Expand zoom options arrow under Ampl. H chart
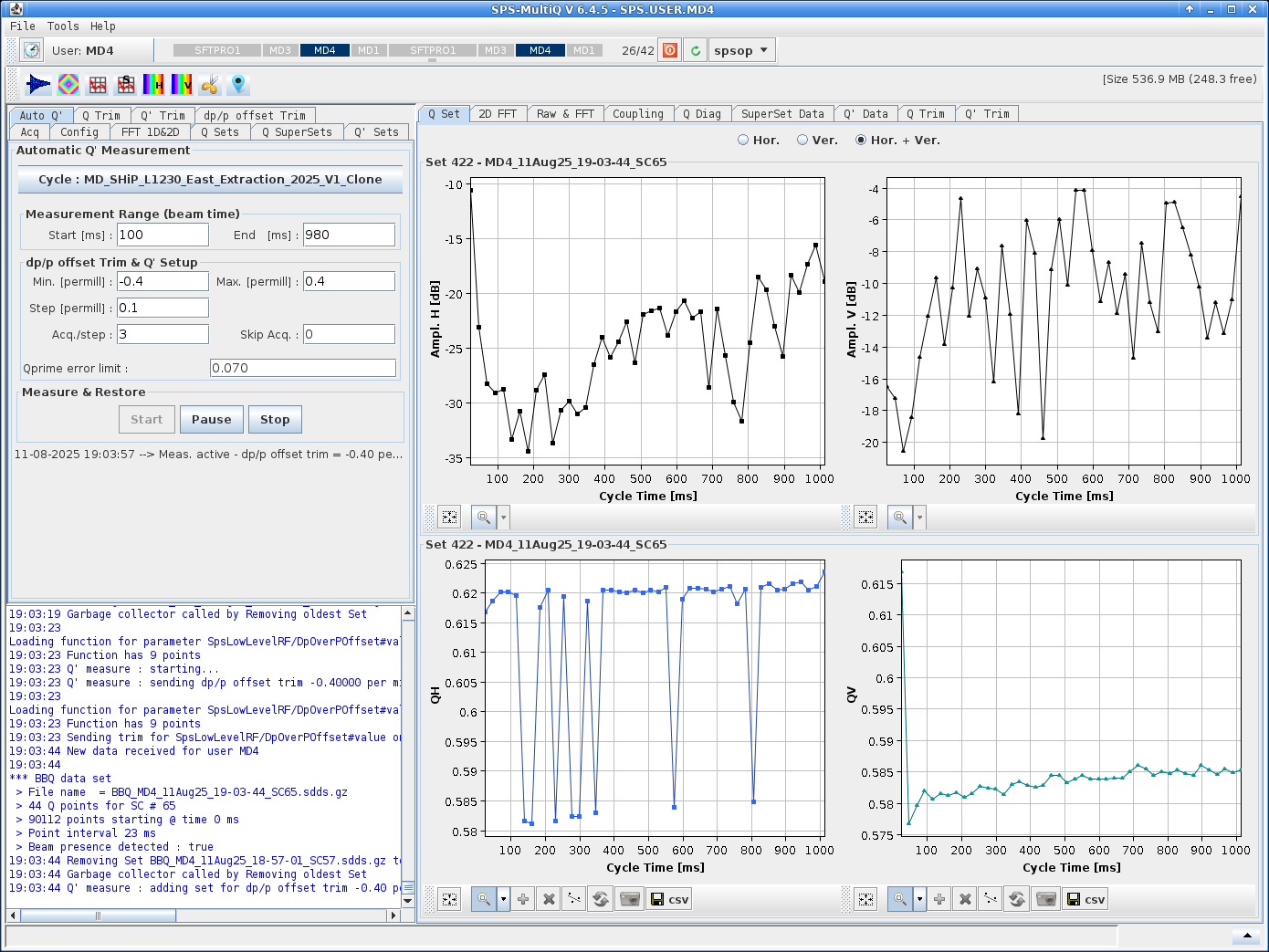1269x952 pixels. 503,518
